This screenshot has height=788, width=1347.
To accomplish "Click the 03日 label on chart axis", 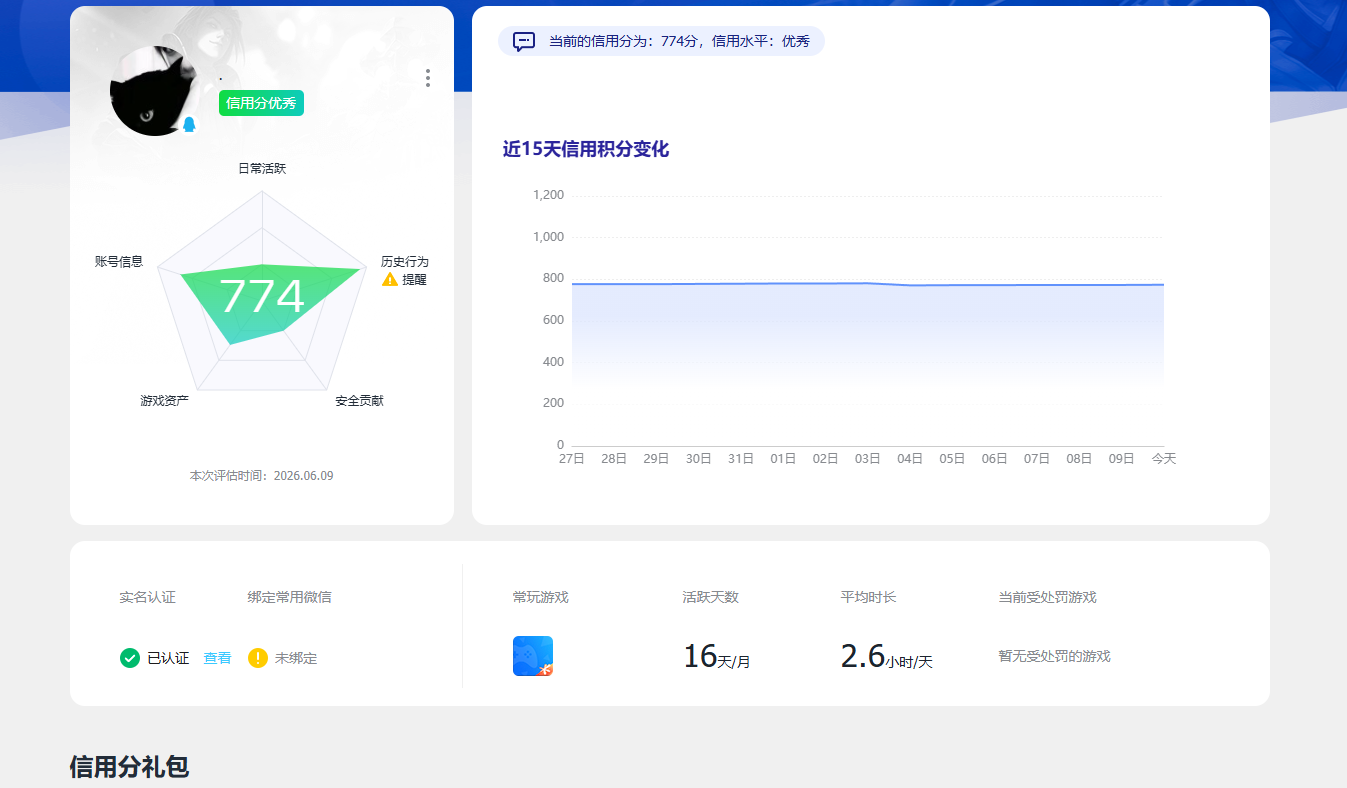I will (x=868, y=459).
